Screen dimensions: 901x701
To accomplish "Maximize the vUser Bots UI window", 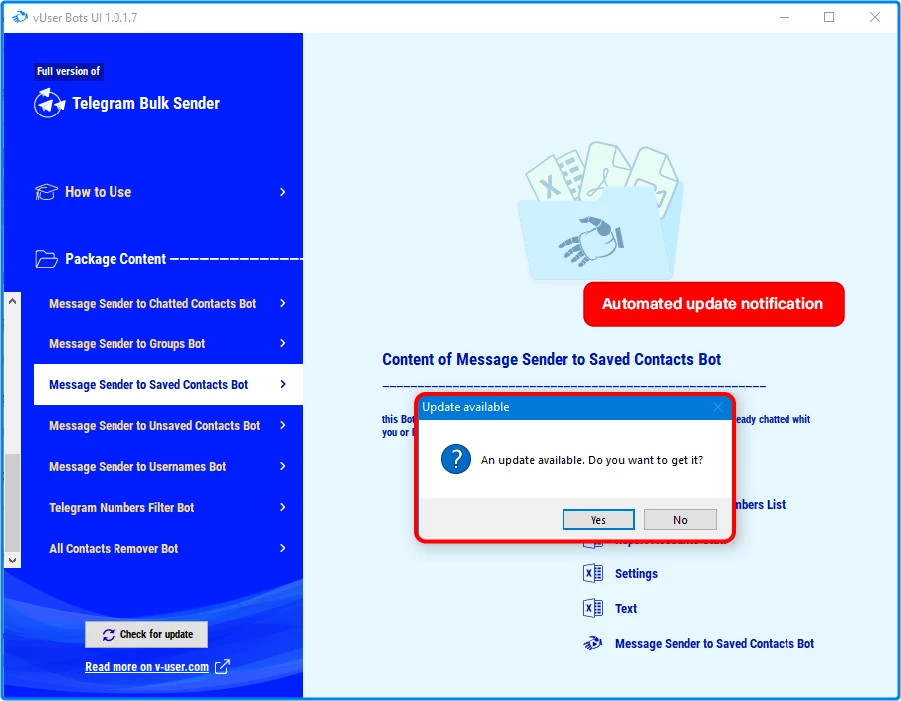I will [x=829, y=17].
